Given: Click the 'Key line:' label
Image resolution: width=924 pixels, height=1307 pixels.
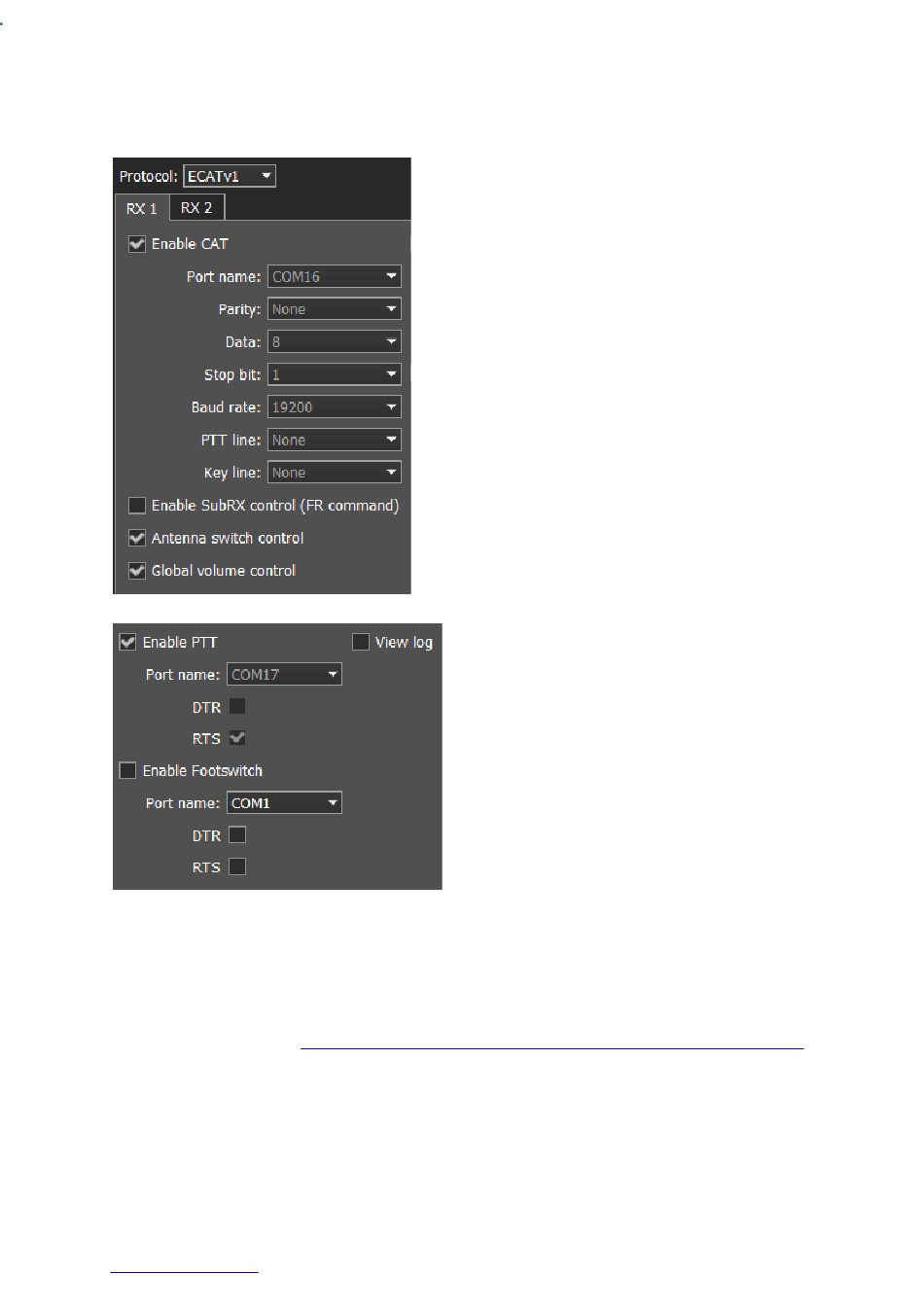Looking at the screenshot, I should 232,473.
